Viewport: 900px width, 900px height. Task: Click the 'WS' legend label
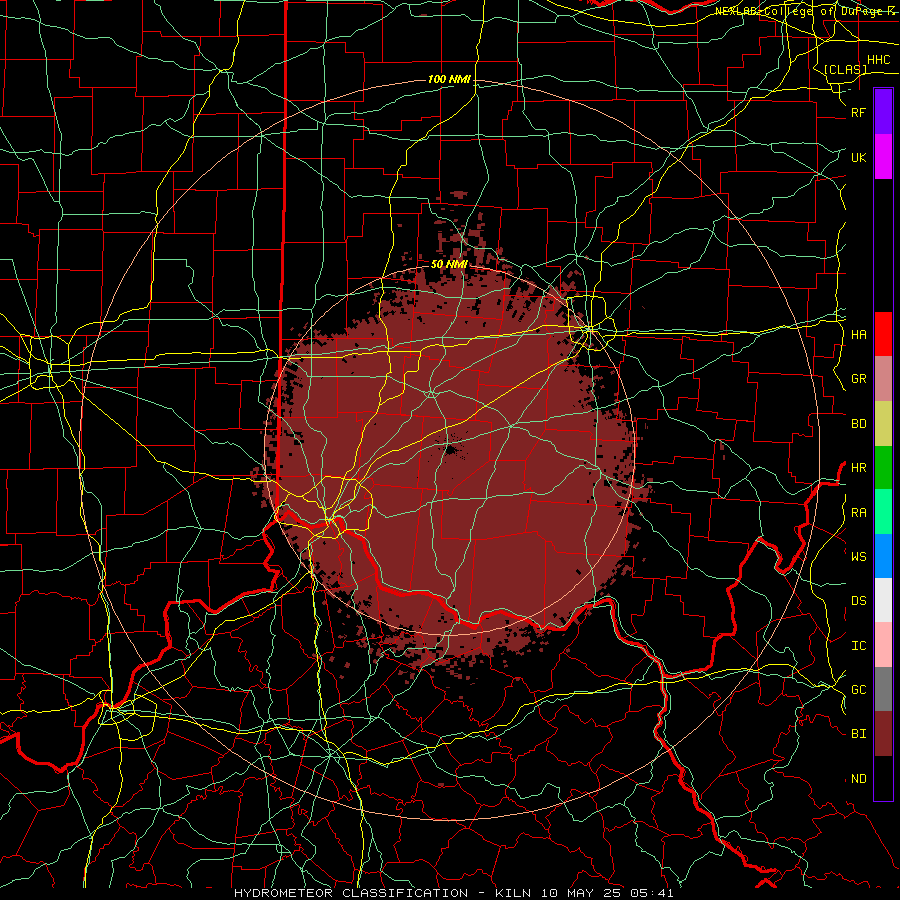(858, 556)
